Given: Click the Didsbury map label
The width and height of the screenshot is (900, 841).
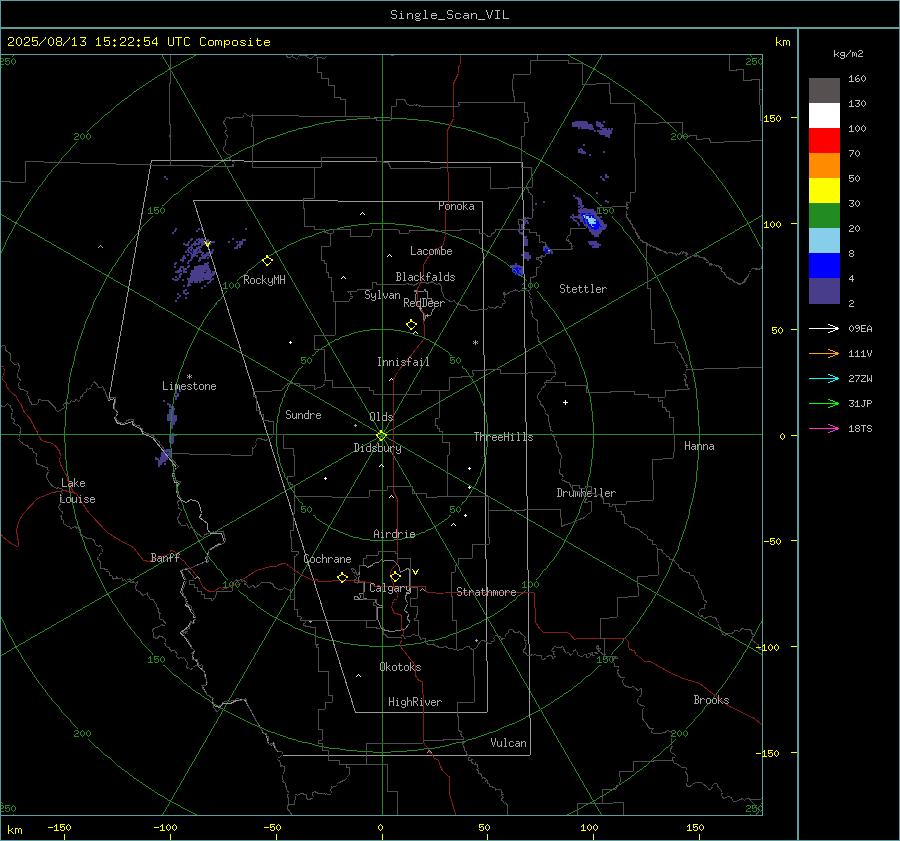Looking at the screenshot, I should pyautogui.click(x=377, y=448).
